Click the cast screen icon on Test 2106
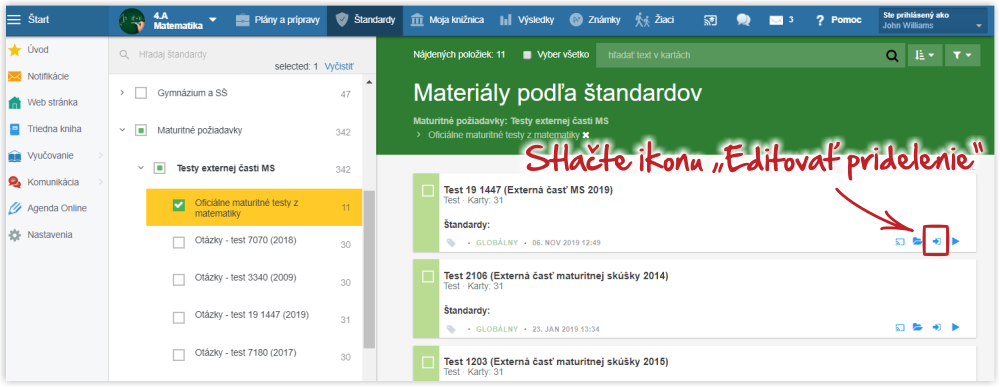The height and width of the screenshot is (387, 1000). tap(900, 328)
